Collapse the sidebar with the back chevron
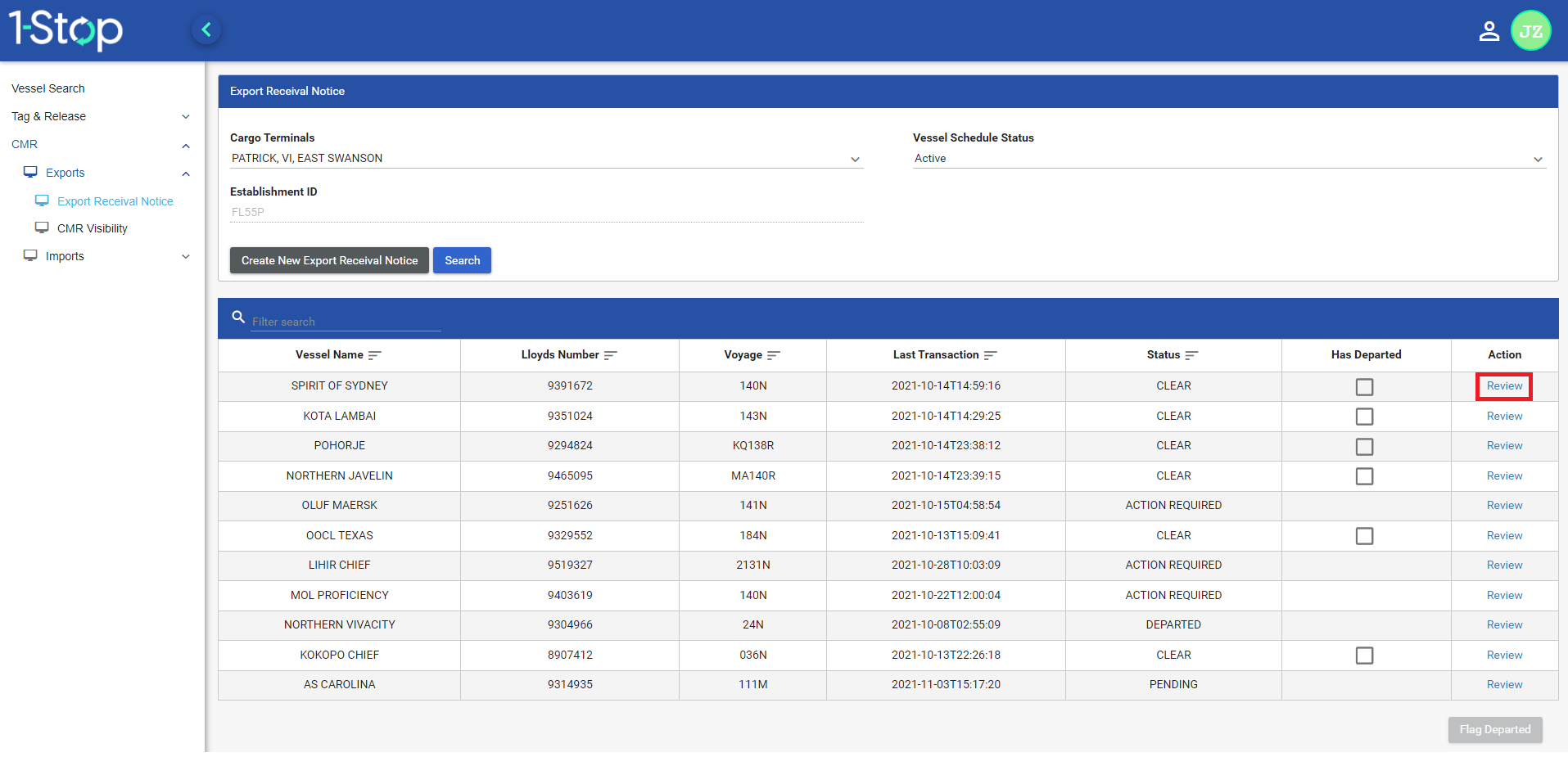Viewport: 1568px width, 766px height. click(206, 30)
